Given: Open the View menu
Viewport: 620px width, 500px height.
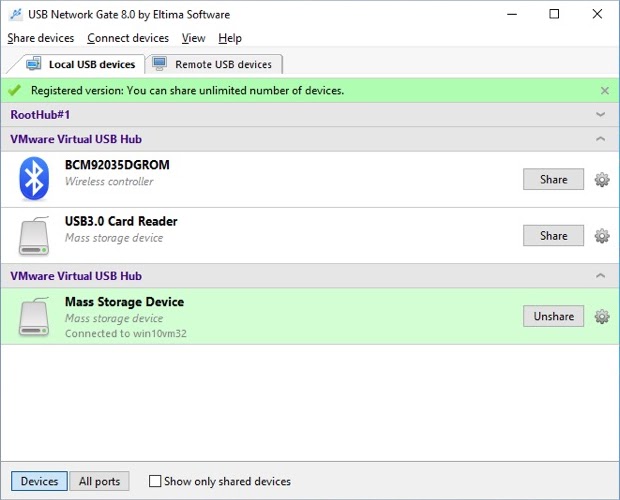Looking at the screenshot, I should tap(193, 38).
